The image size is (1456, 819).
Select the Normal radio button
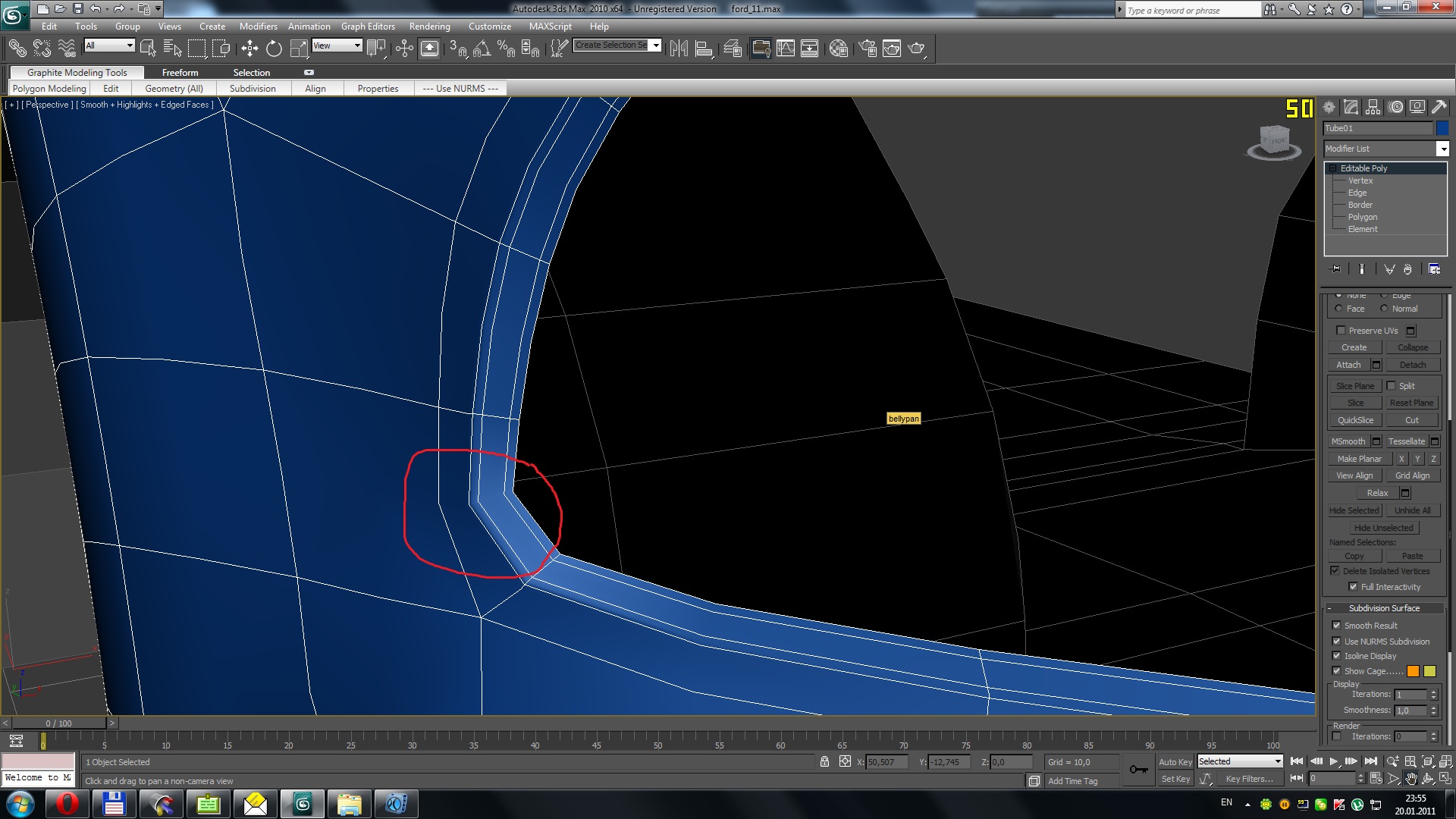tap(1384, 309)
